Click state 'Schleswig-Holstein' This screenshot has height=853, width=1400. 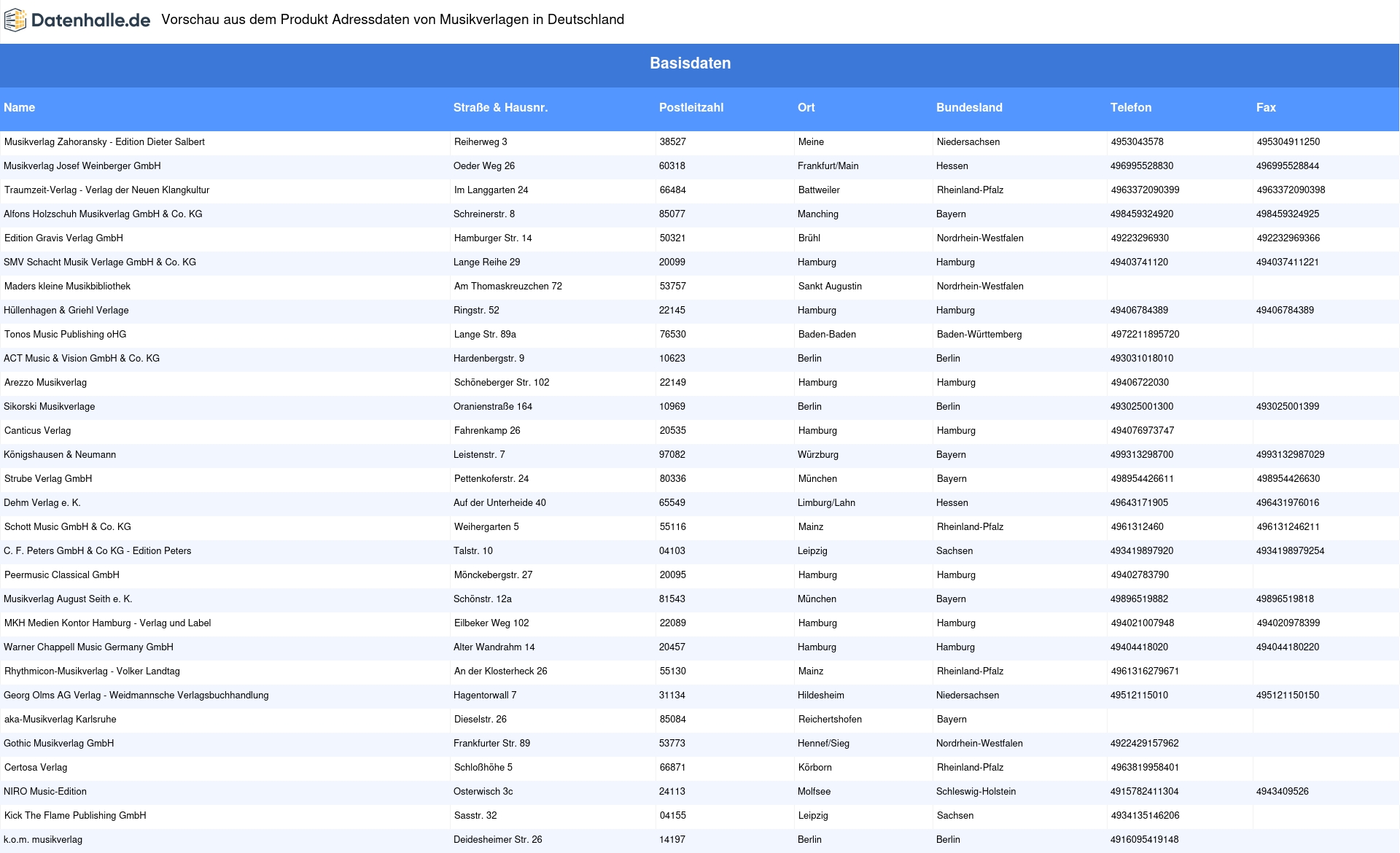tap(976, 792)
